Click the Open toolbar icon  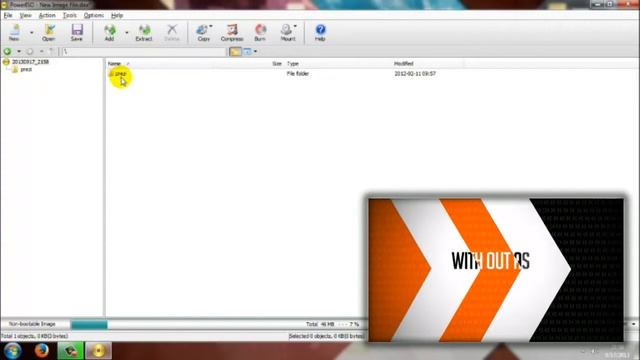[x=49, y=32]
